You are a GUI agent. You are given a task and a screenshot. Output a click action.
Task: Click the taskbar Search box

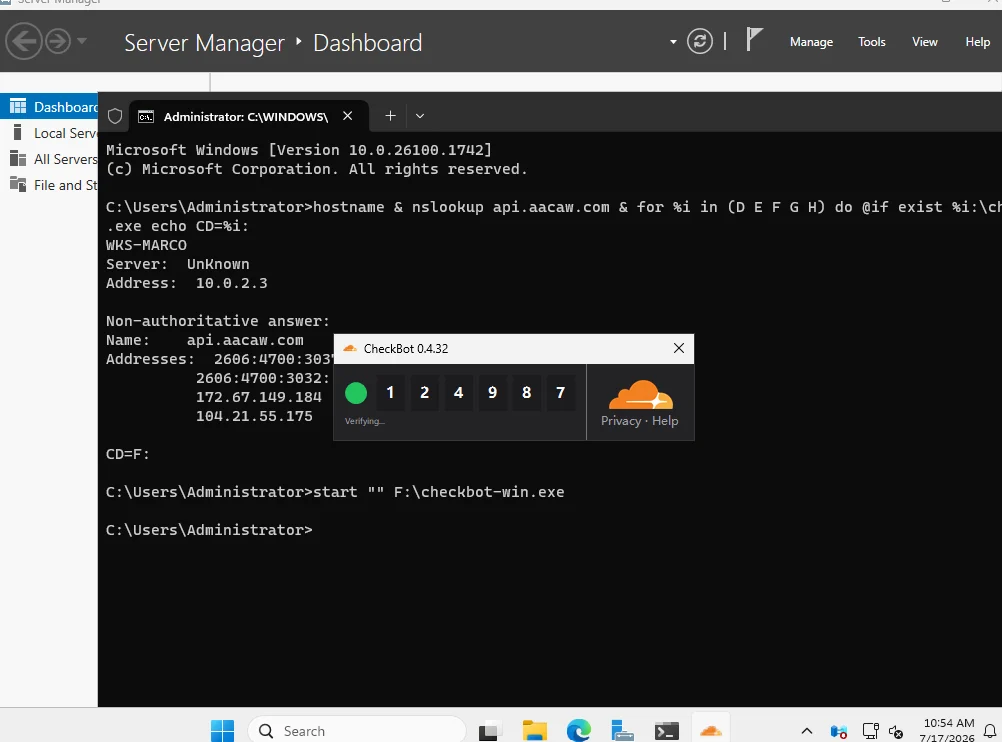click(x=357, y=730)
